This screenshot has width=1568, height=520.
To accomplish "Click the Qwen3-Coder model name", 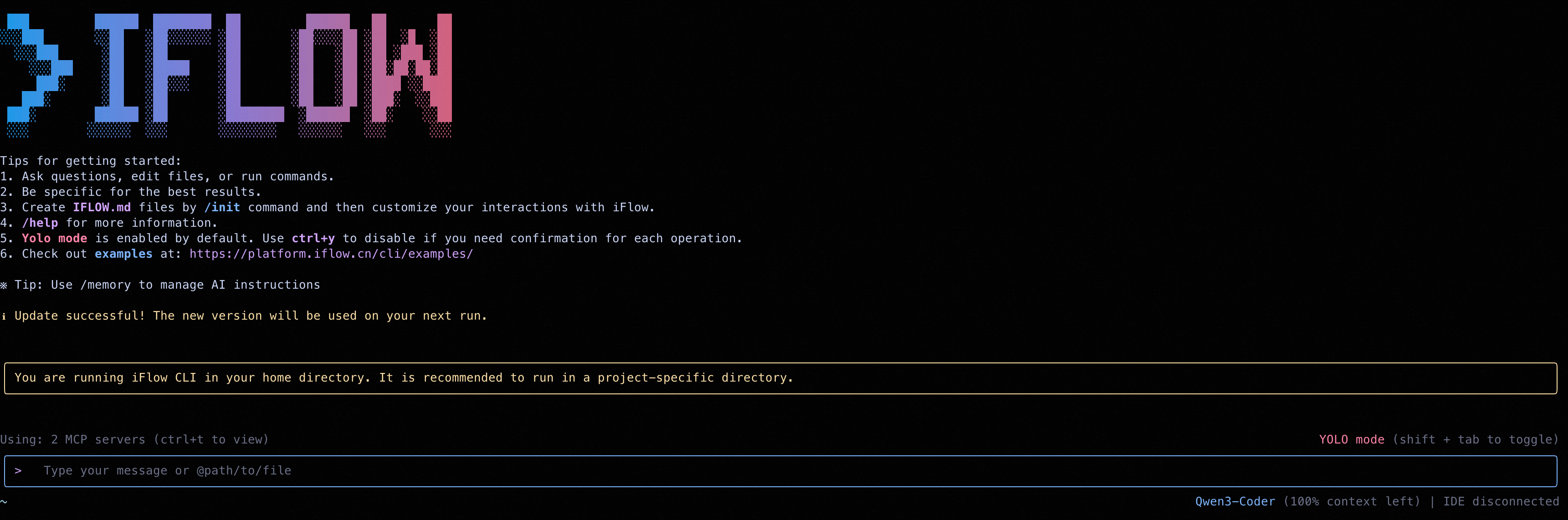I will click(x=1235, y=502).
